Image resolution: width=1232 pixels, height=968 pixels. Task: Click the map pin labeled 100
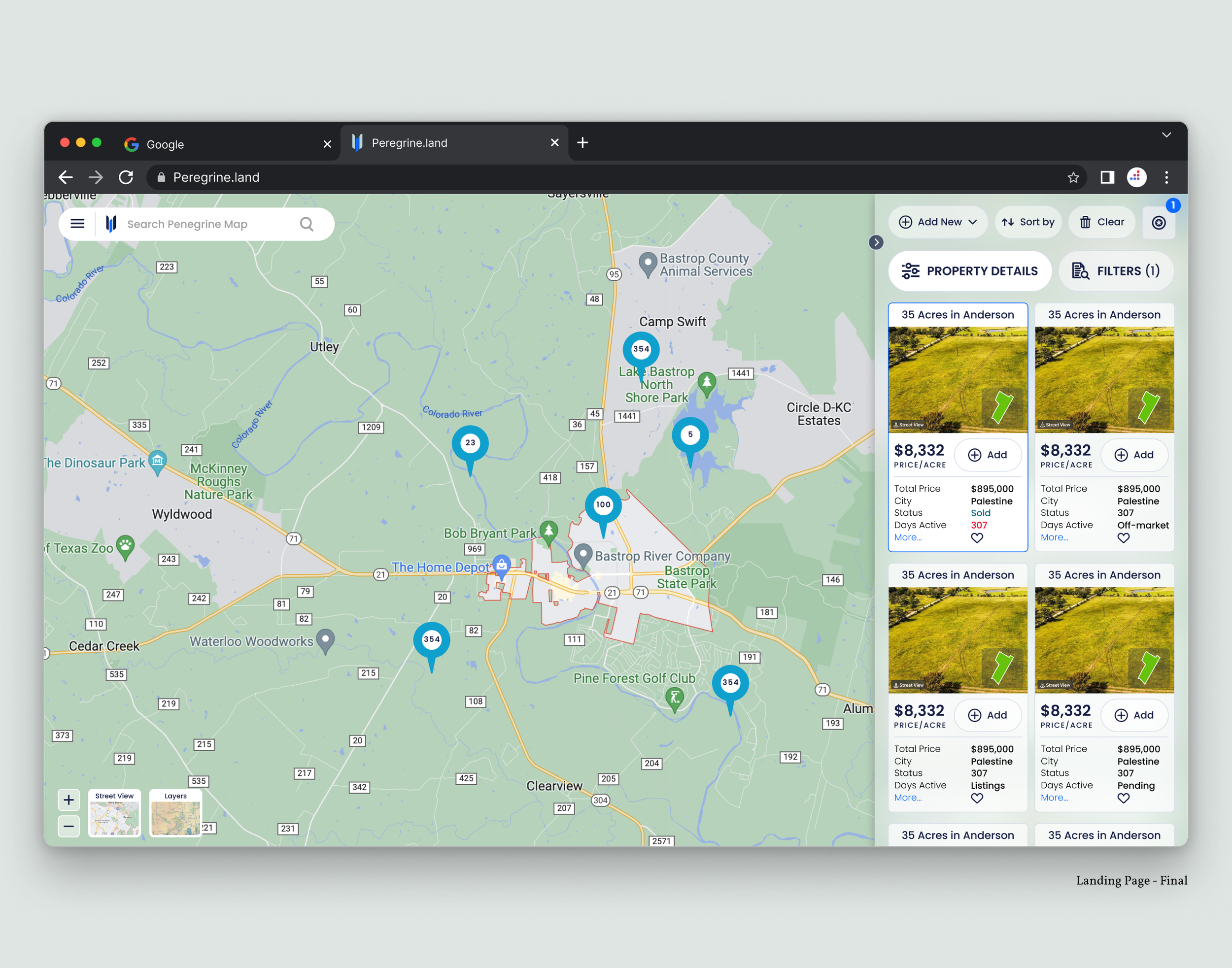(603, 505)
